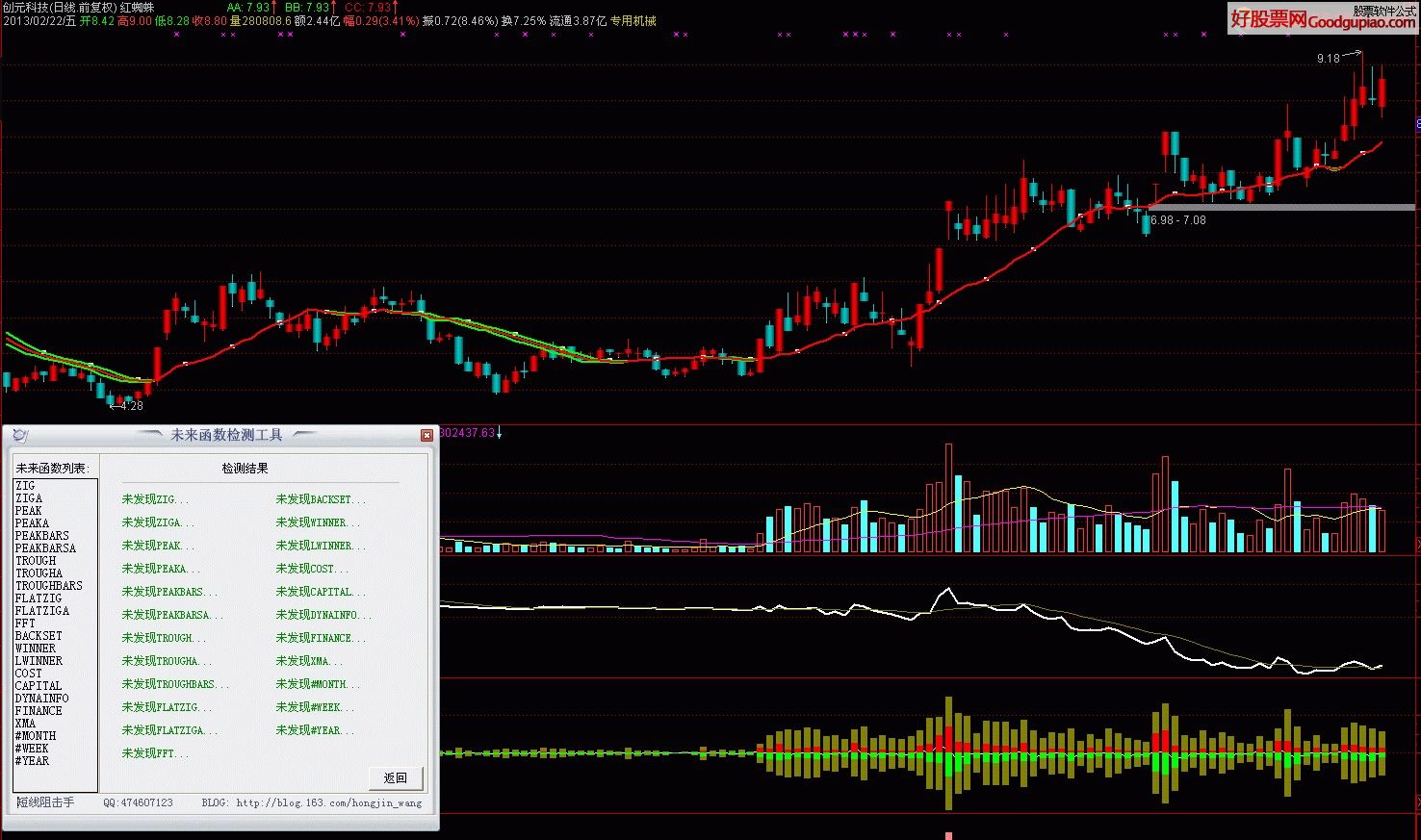The width and height of the screenshot is (1421, 840).
Task: Select TROUGHBARS in the function list
Action: 49,586
